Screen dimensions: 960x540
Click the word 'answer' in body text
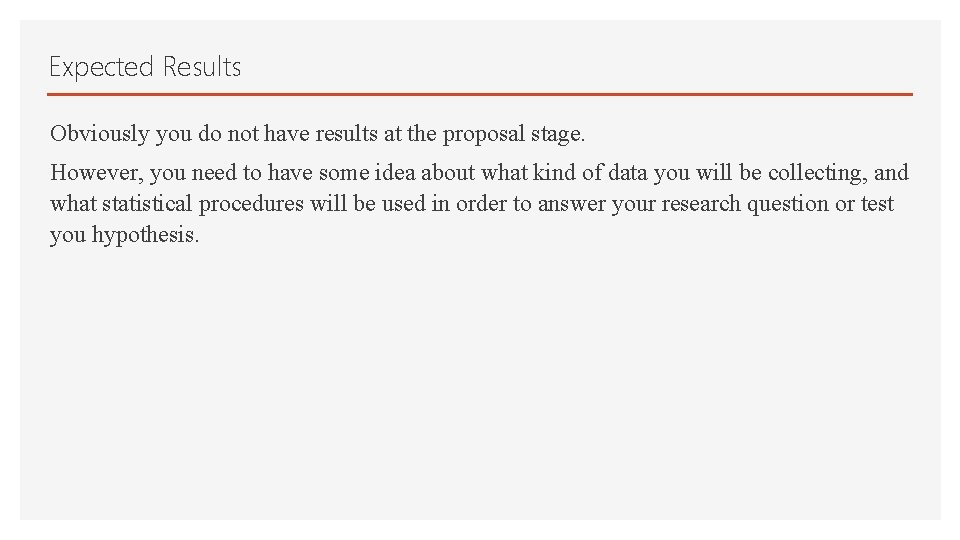tap(572, 204)
